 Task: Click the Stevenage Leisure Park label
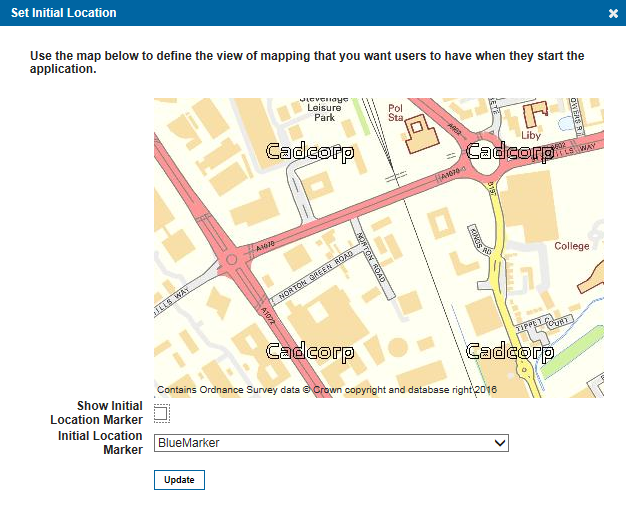(x=324, y=109)
